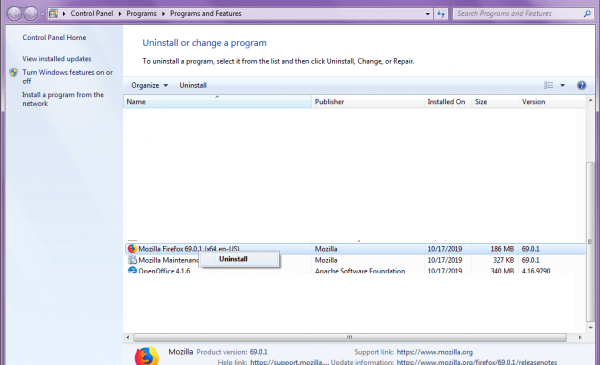The width and height of the screenshot is (600, 365).
Task: Open the support.mozilla help link
Action: pyautogui.click(x=290, y=362)
